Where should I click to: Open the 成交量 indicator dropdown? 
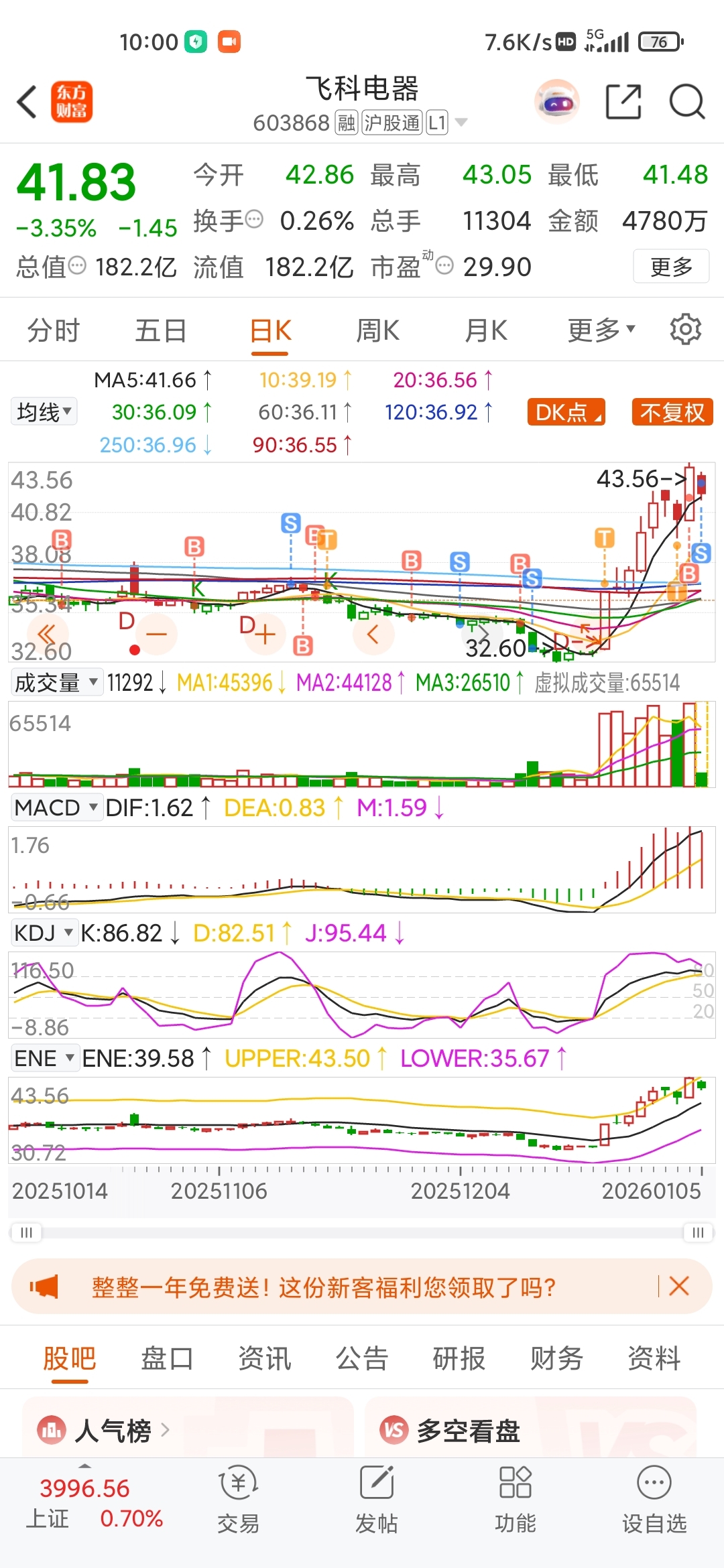56,683
